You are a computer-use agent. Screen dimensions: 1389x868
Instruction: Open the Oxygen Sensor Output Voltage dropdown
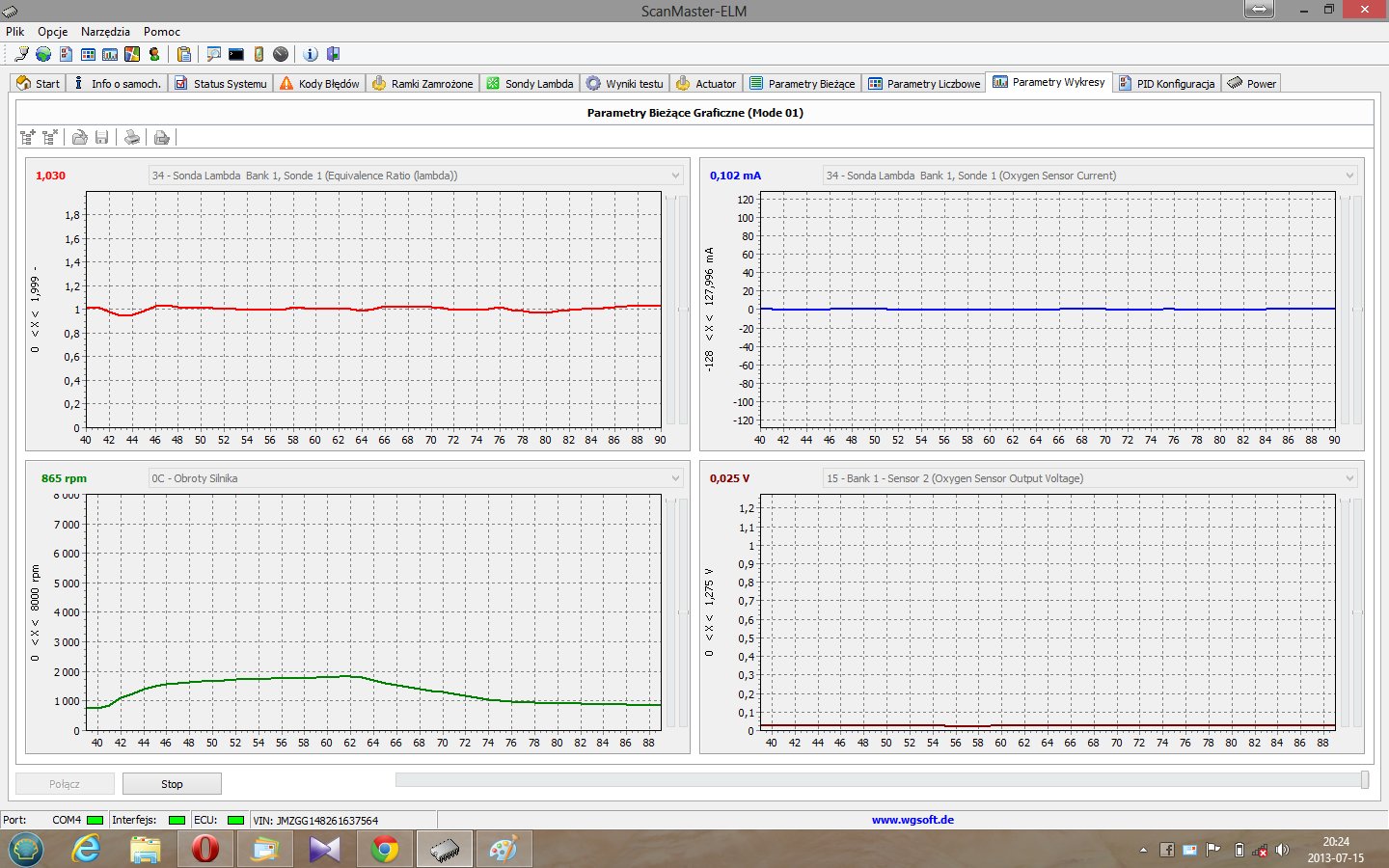[1349, 478]
